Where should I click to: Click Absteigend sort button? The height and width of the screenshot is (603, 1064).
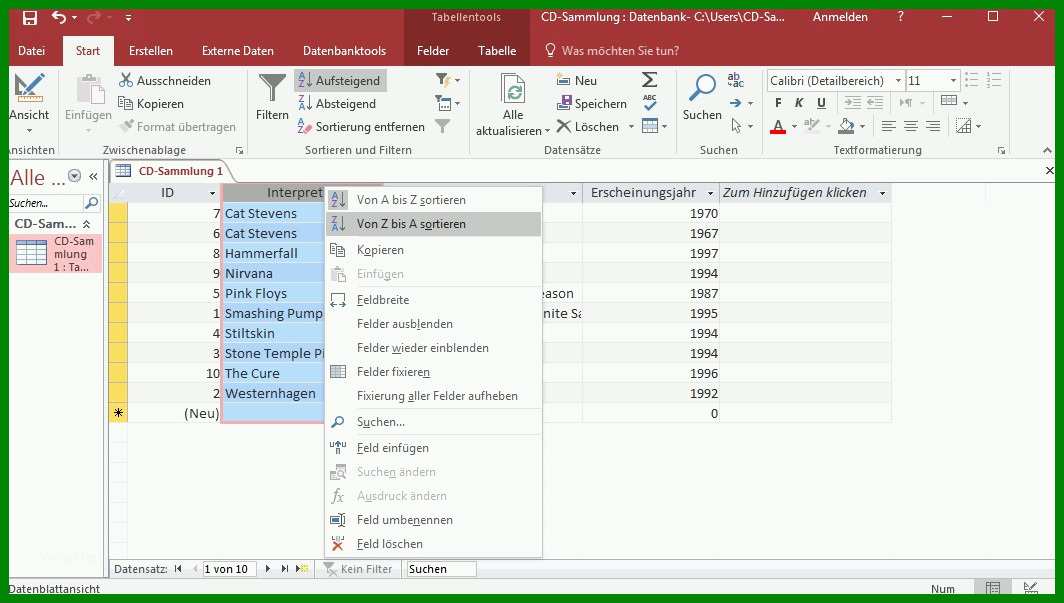point(337,104)
